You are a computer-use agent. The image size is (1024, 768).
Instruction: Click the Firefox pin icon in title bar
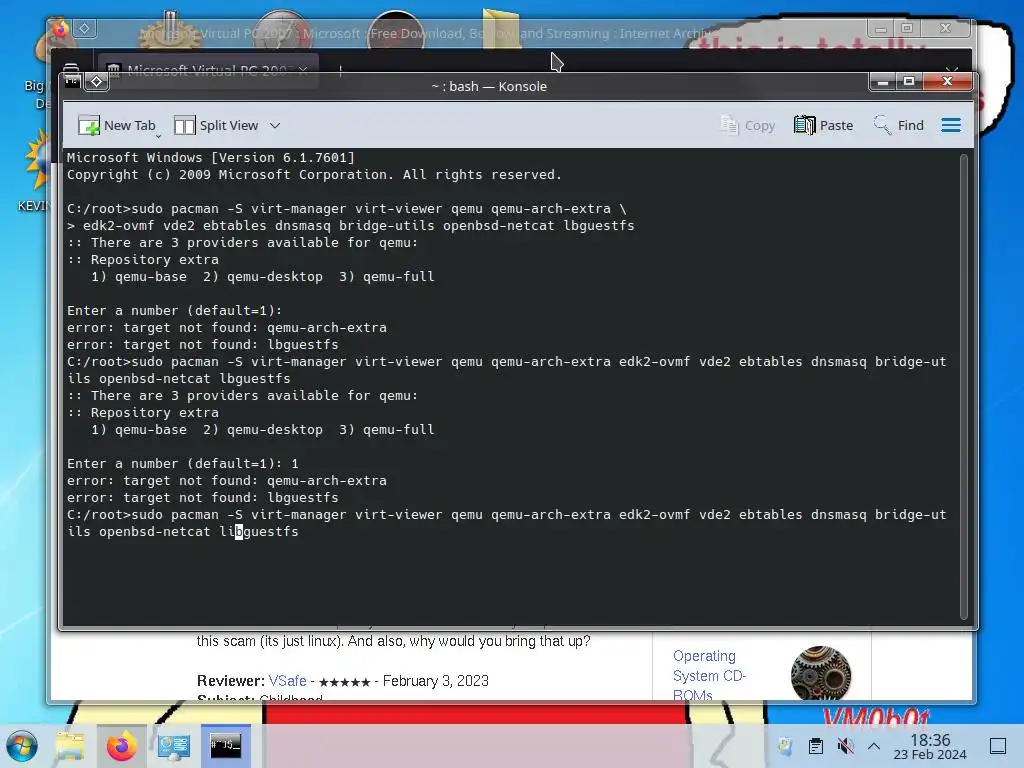85,29
